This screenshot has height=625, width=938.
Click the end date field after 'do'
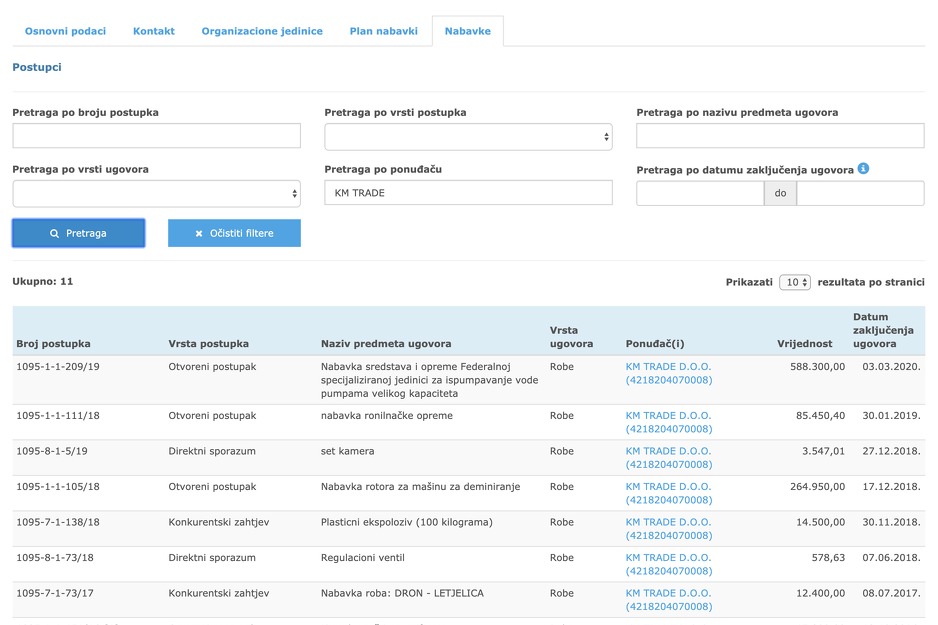click(x=860, y=193)
